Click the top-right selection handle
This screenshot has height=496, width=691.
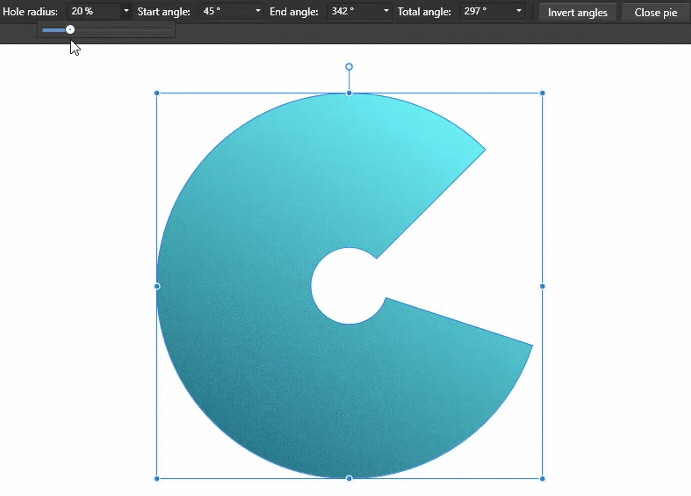point(542,93)
